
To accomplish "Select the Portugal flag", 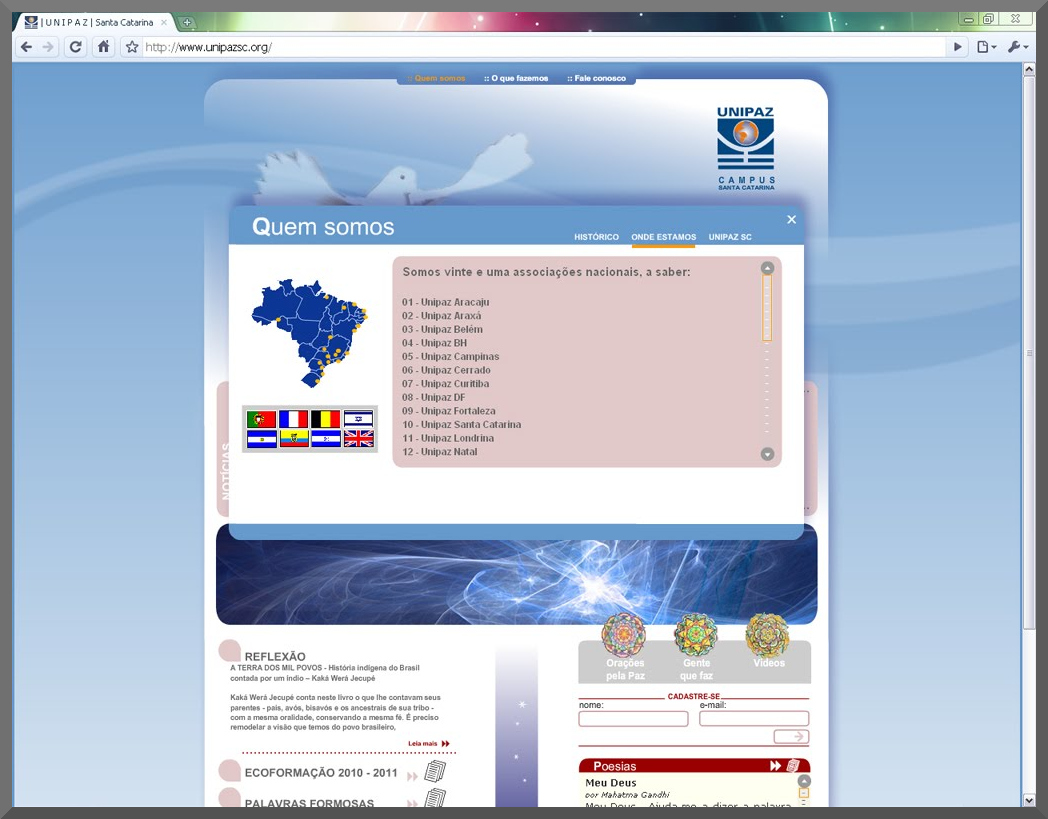I will 261,419.
